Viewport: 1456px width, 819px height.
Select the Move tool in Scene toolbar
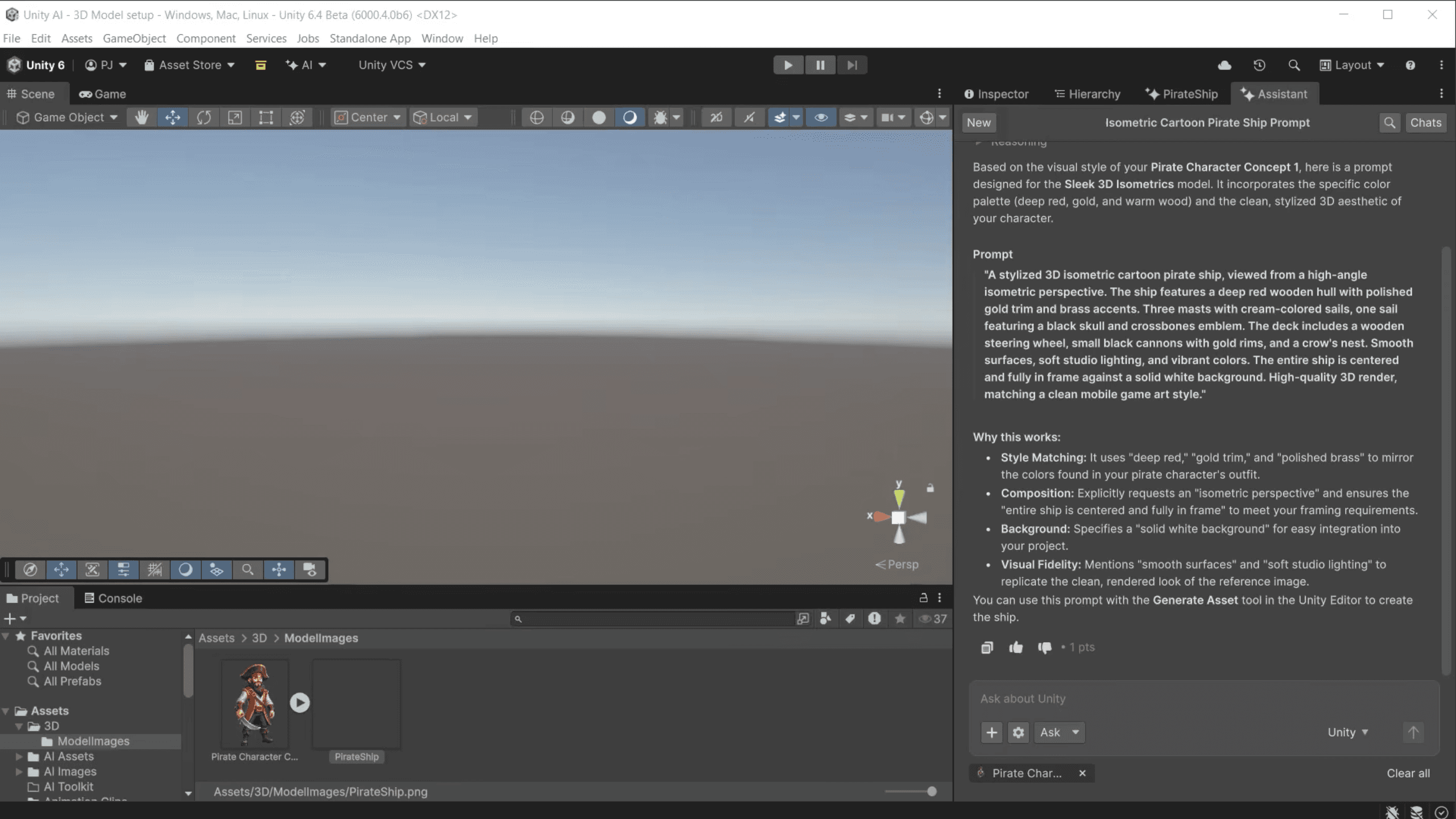tap(173, 117)
